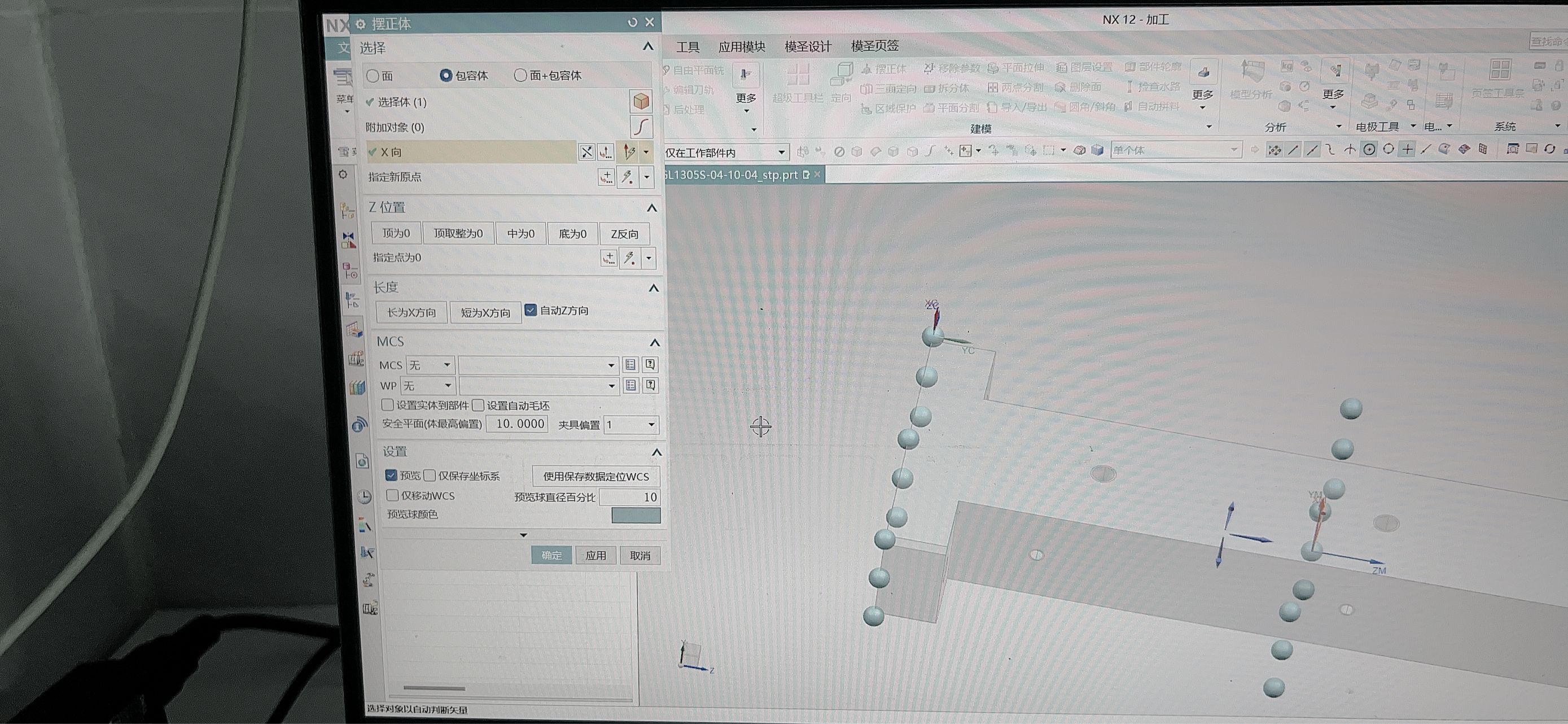Select the 面+包容体 radio option
The image size is (1568, 724).
[x=548, y=76]
